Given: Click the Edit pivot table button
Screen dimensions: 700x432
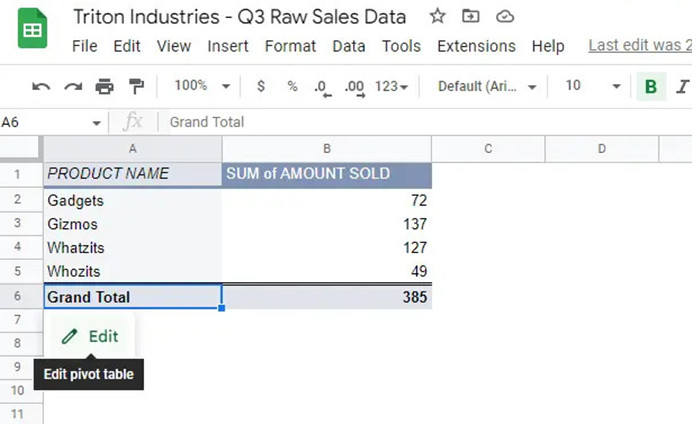Looking at the screenshot, I should tap(90, 337).
